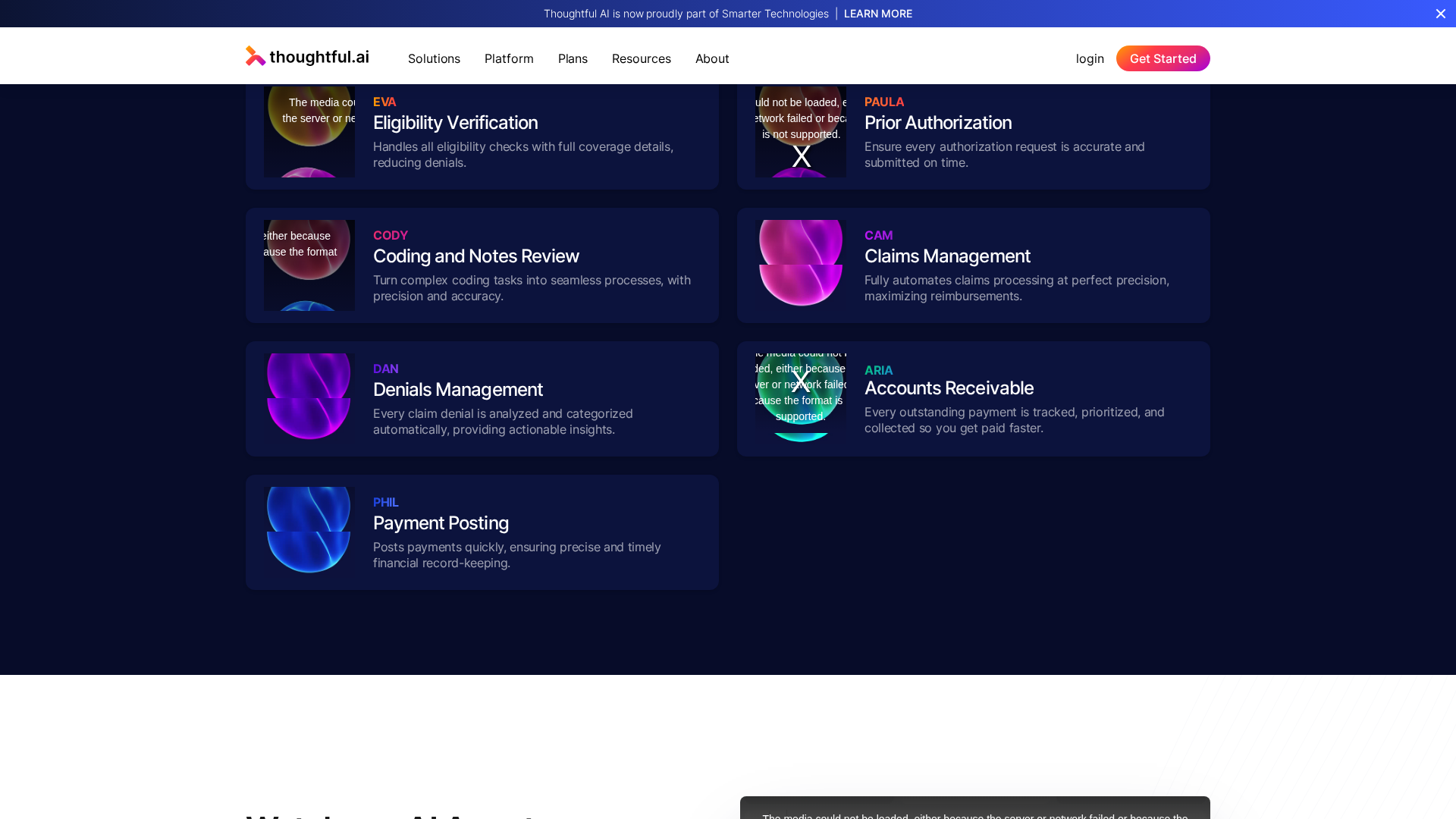Click CODY's orb media thumbnail
Image resolution: width=1456 pixels, height=819 pixels.
[309, 265]
